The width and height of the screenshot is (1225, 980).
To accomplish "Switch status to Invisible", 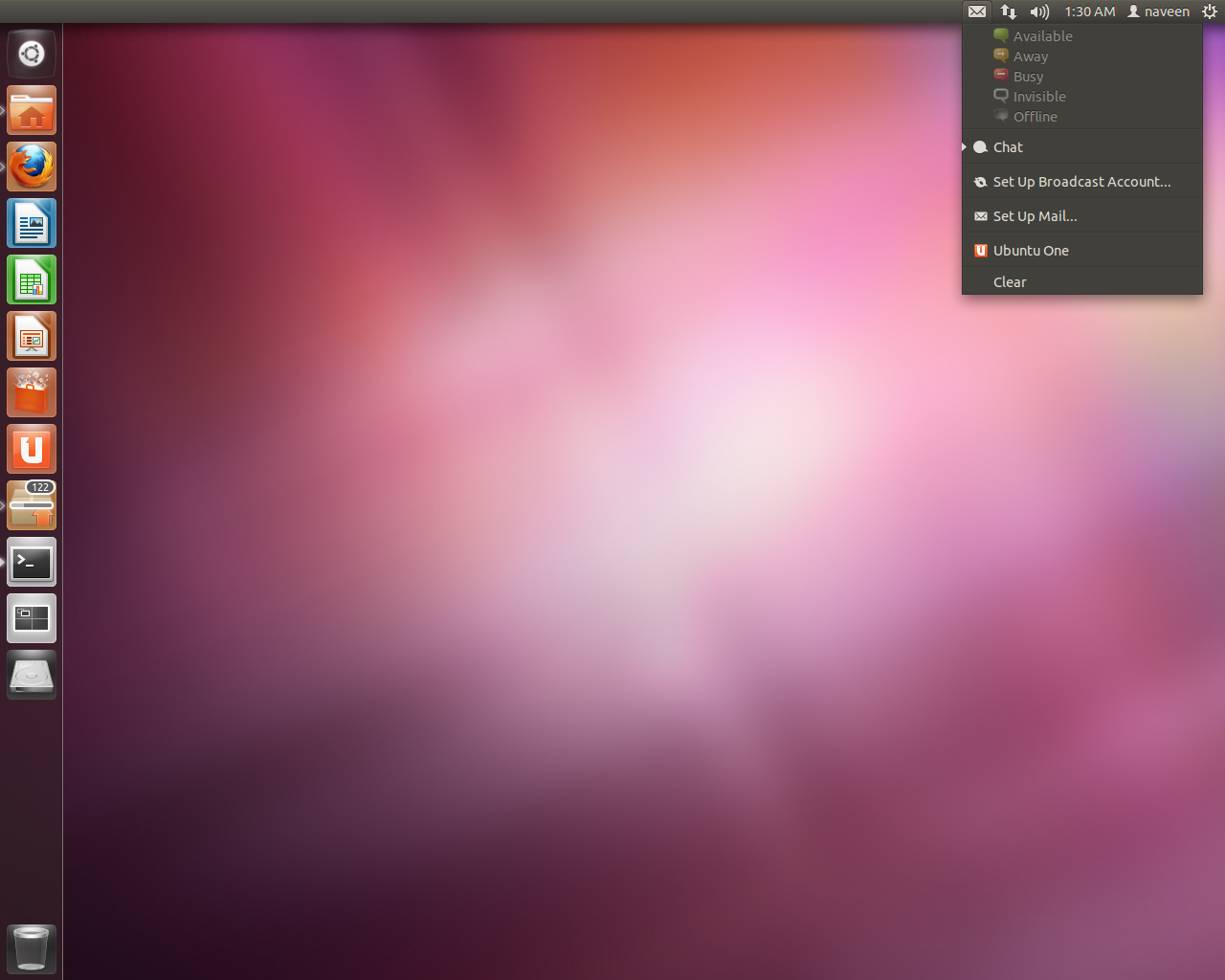I will [x=1038, y=96].
